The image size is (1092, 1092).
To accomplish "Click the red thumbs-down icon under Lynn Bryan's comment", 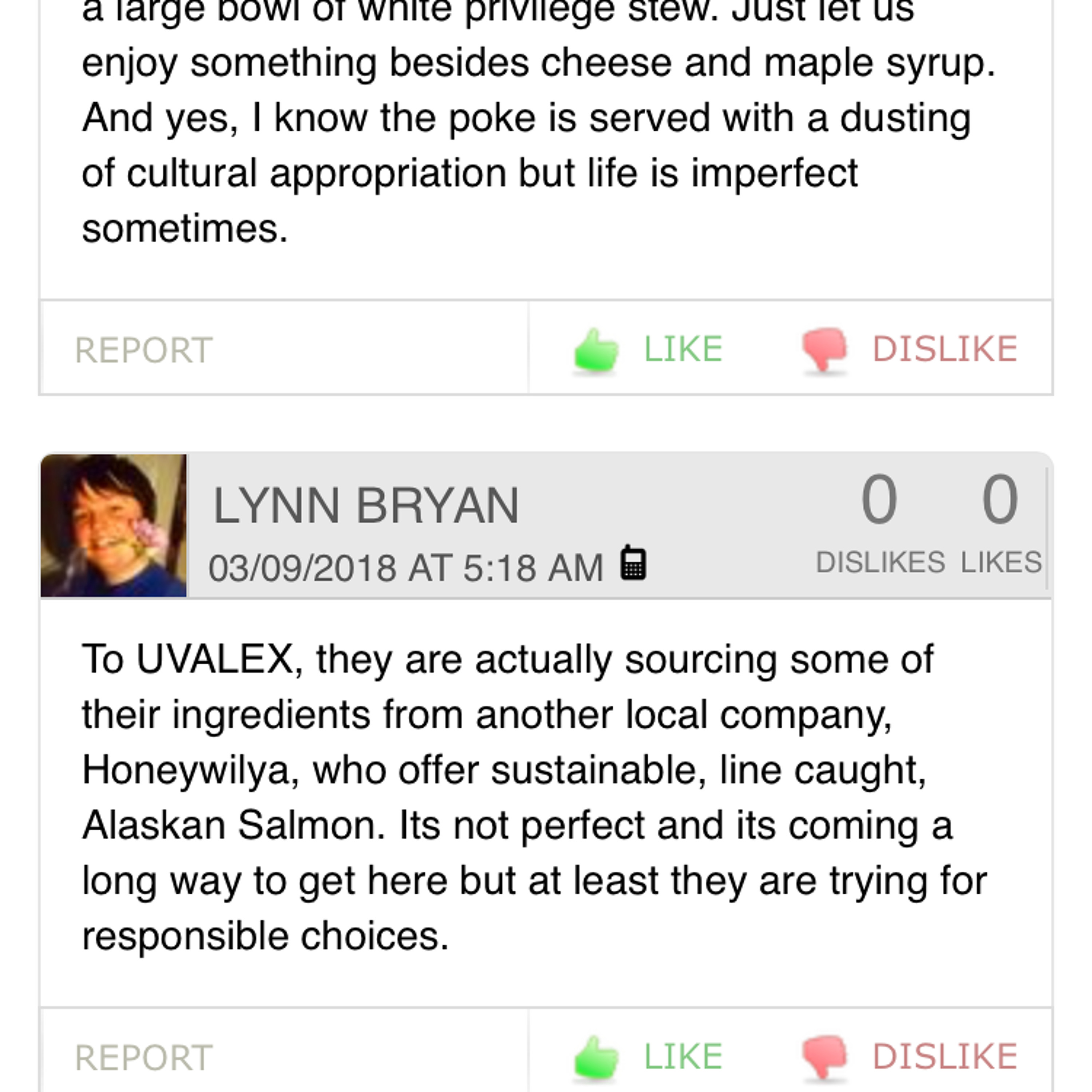I will (x=825, y=1057).
